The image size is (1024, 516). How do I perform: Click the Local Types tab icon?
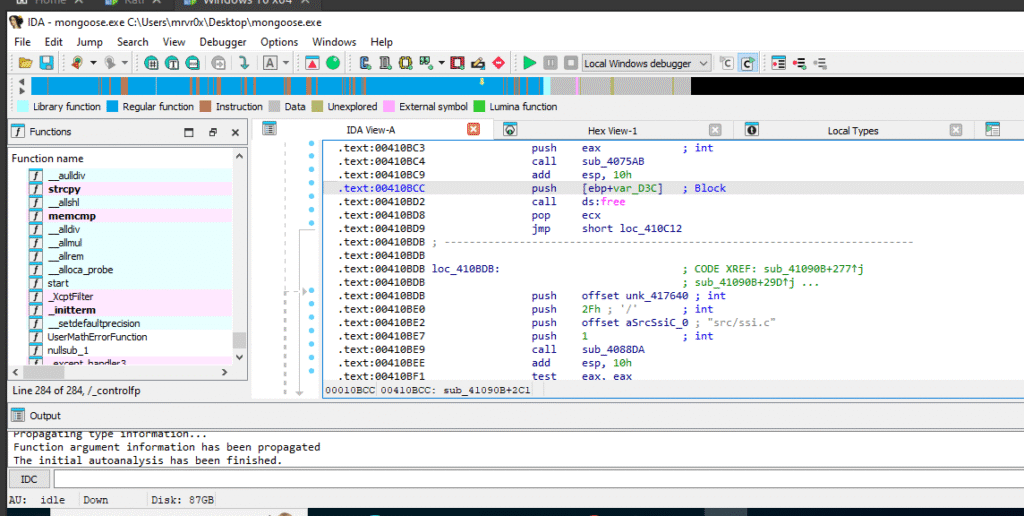[752, 130]
